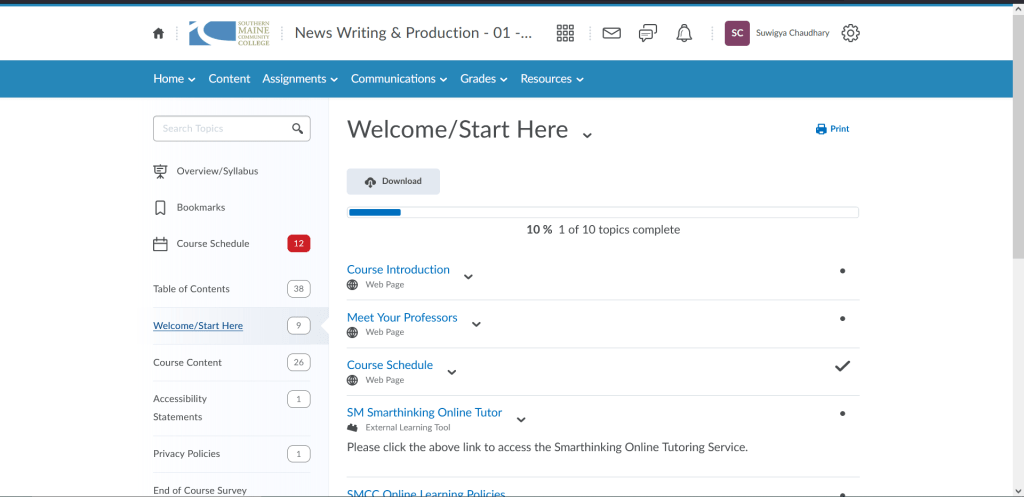This screenshot has height=497, width=1024.
Task: Open the SM Smarthinking Online Tutor chevron
Action: 521,420
